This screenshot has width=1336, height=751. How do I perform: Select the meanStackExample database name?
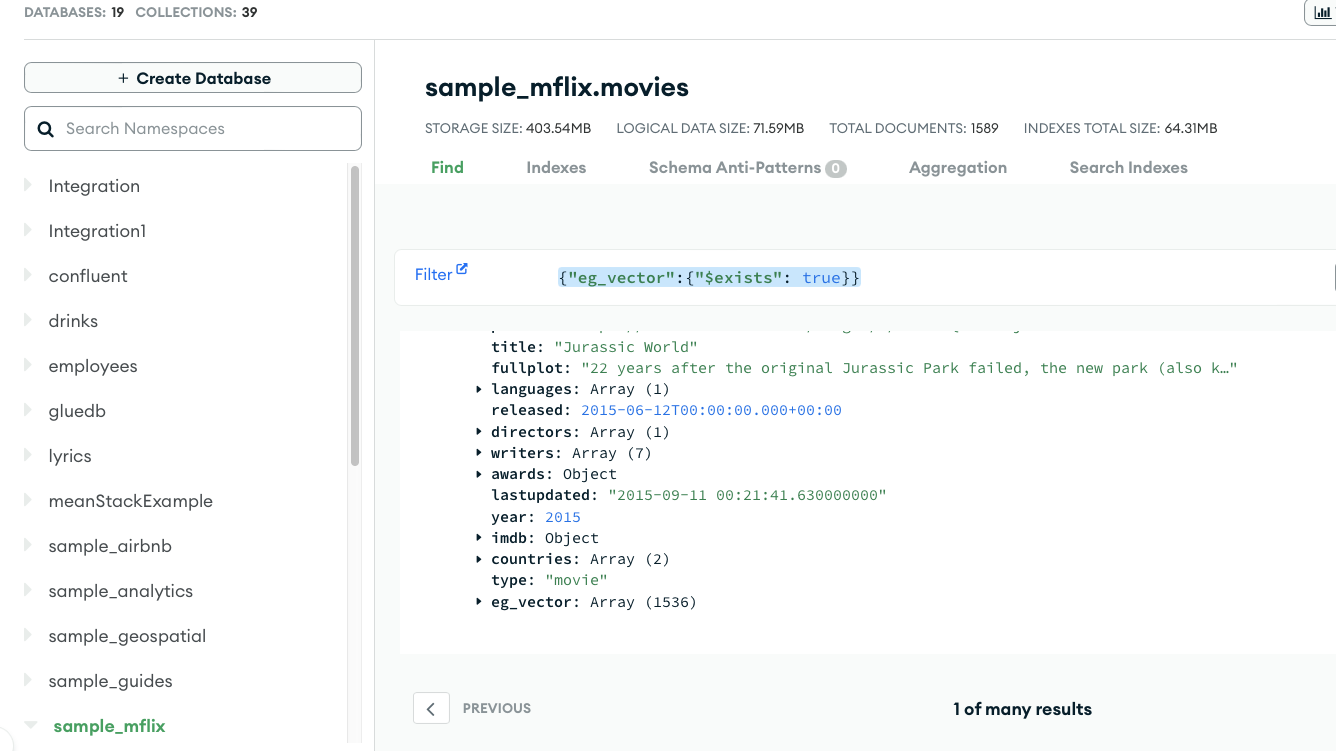[131, 501]
